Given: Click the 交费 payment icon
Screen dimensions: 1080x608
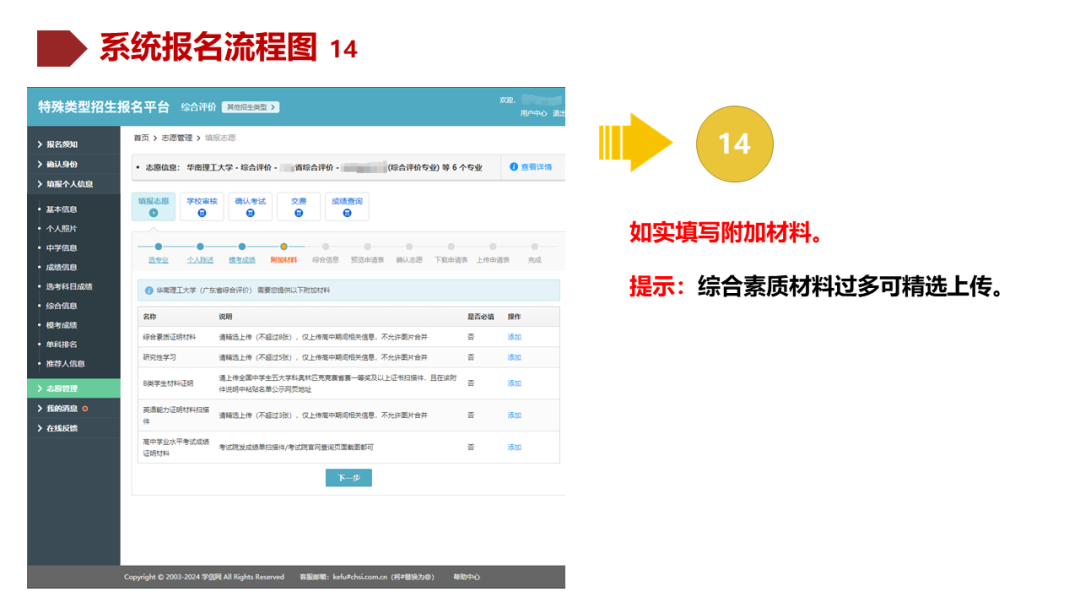Looking at the screenshot, I should (296, 211).
